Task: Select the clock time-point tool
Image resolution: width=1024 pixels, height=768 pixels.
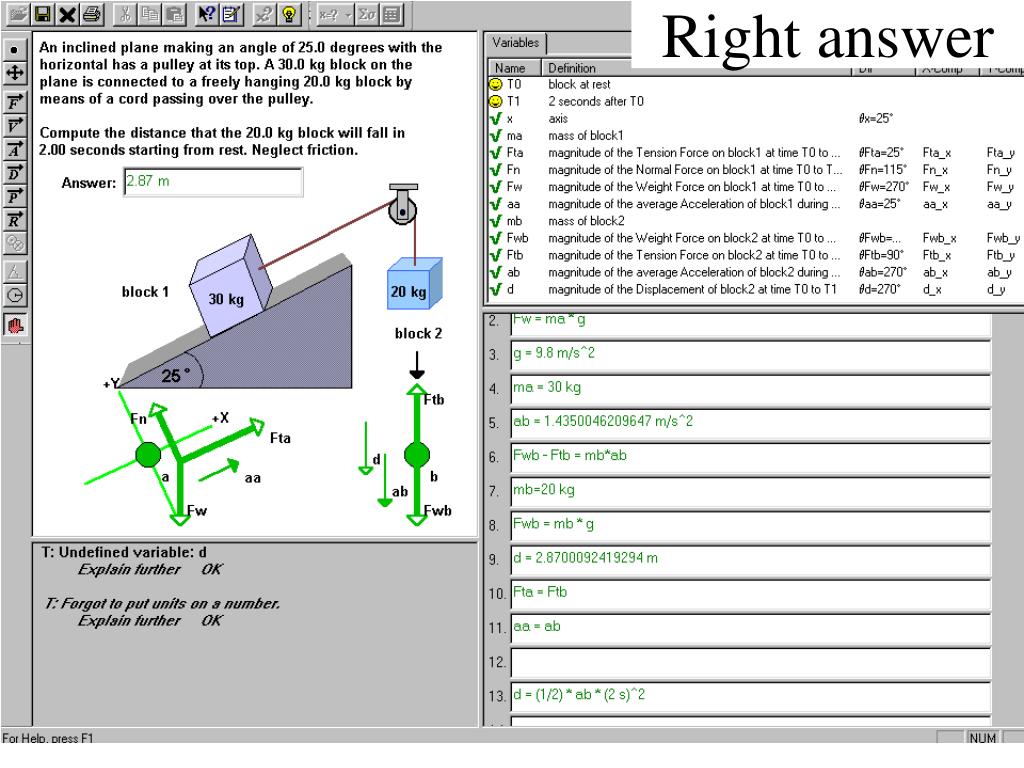Action: pos(14,295)
